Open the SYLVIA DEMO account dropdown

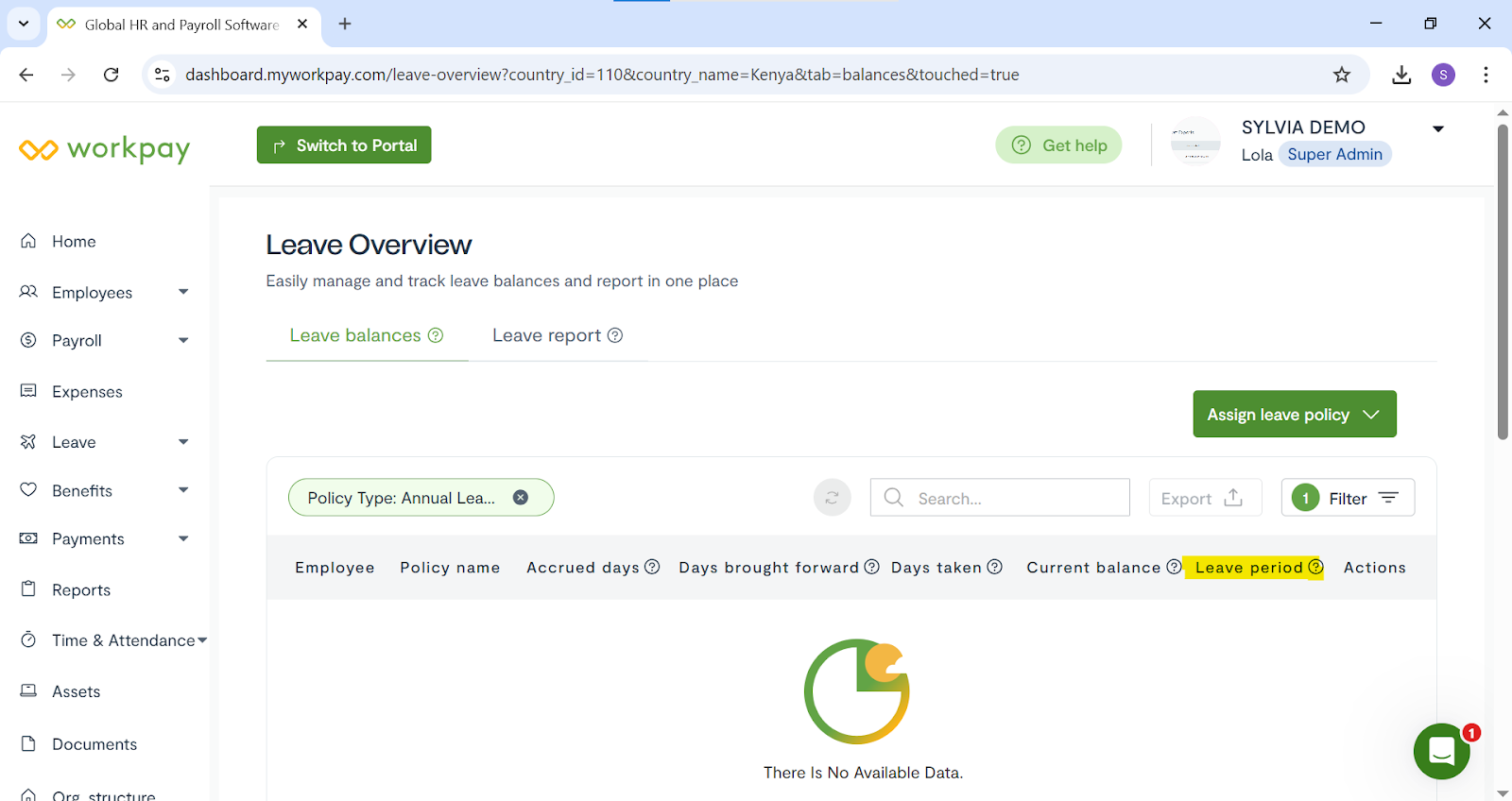pyautogui.click(x=1437, y=128)
